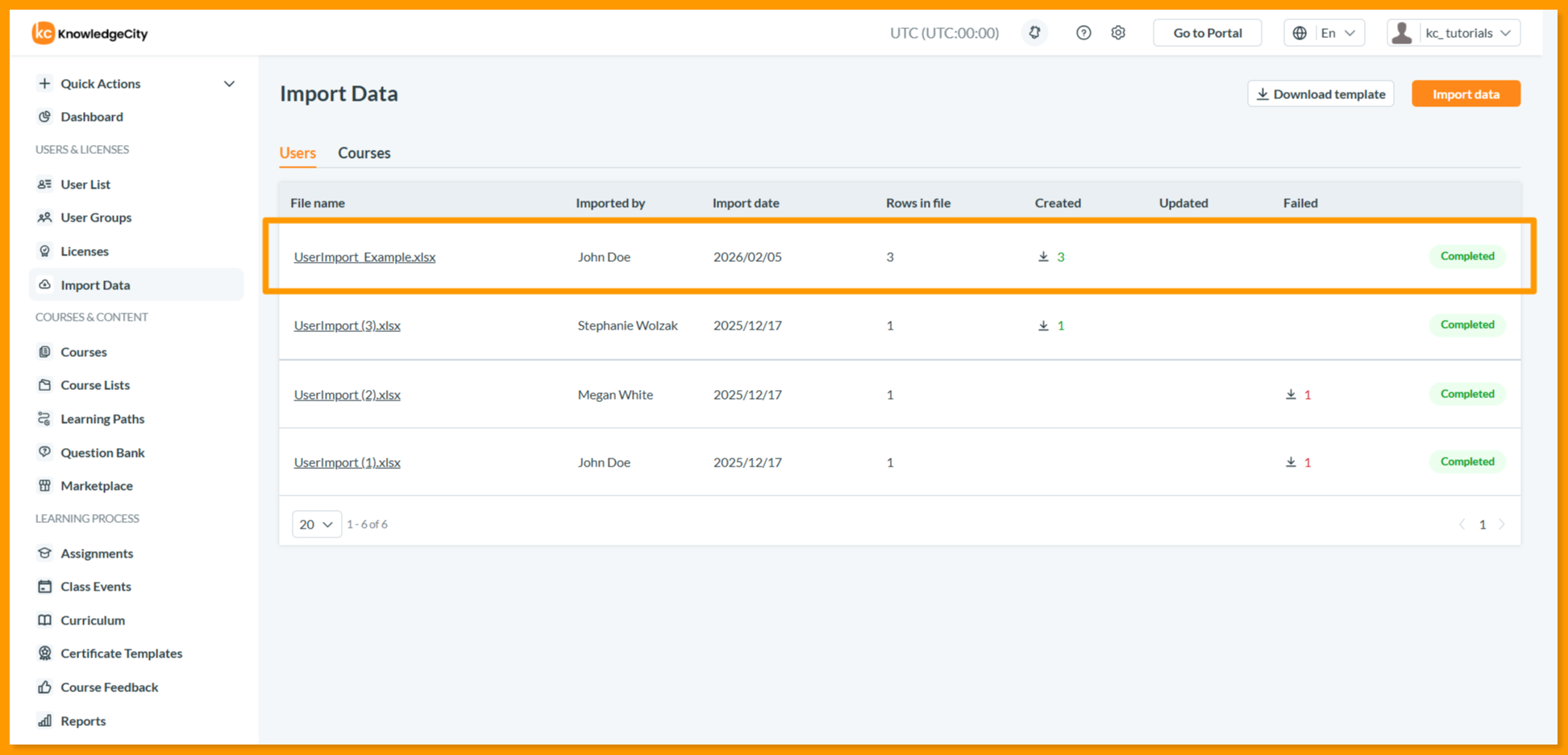Click the Marketplace sidebar icon

(44, 486)
